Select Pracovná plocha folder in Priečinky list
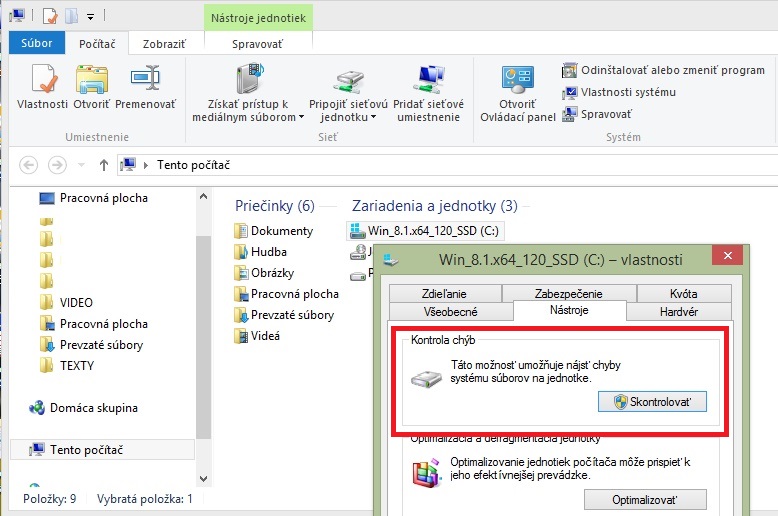Viewport: 778px width, 516px height. (x=286, y=294)
